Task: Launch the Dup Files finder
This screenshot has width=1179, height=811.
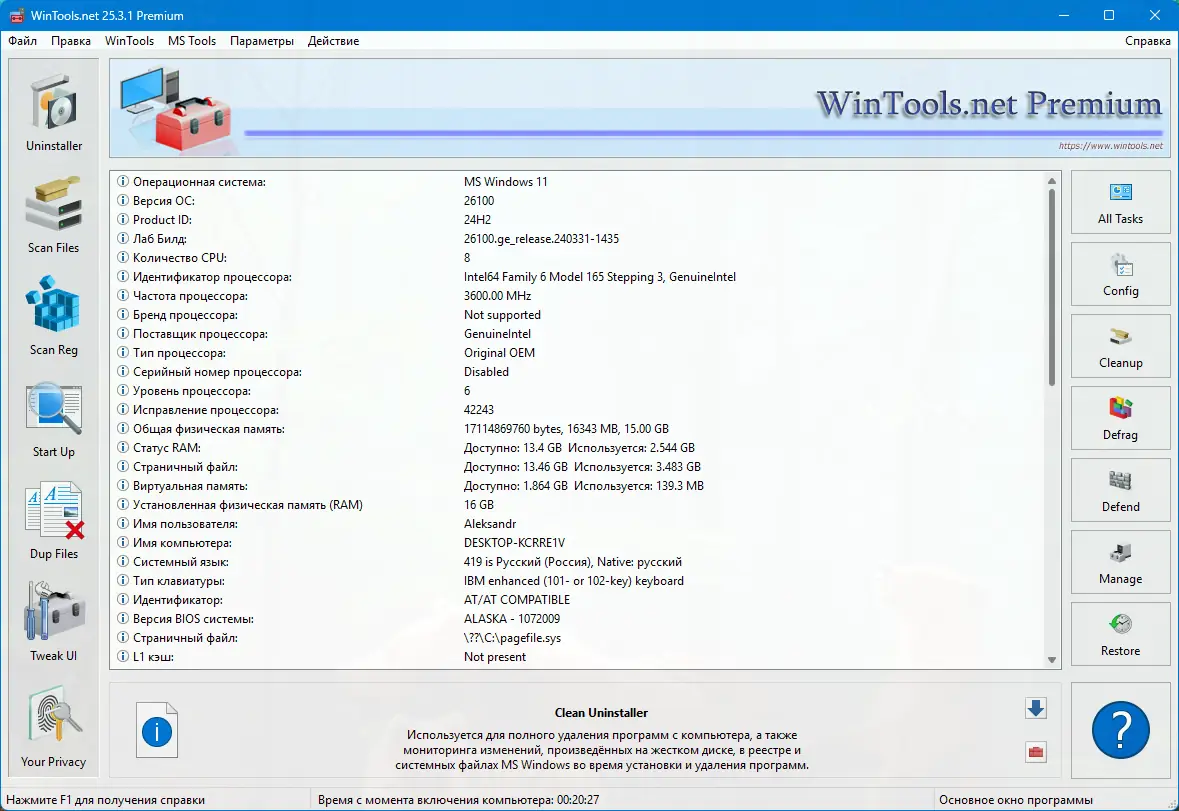Action: (53, 520)
